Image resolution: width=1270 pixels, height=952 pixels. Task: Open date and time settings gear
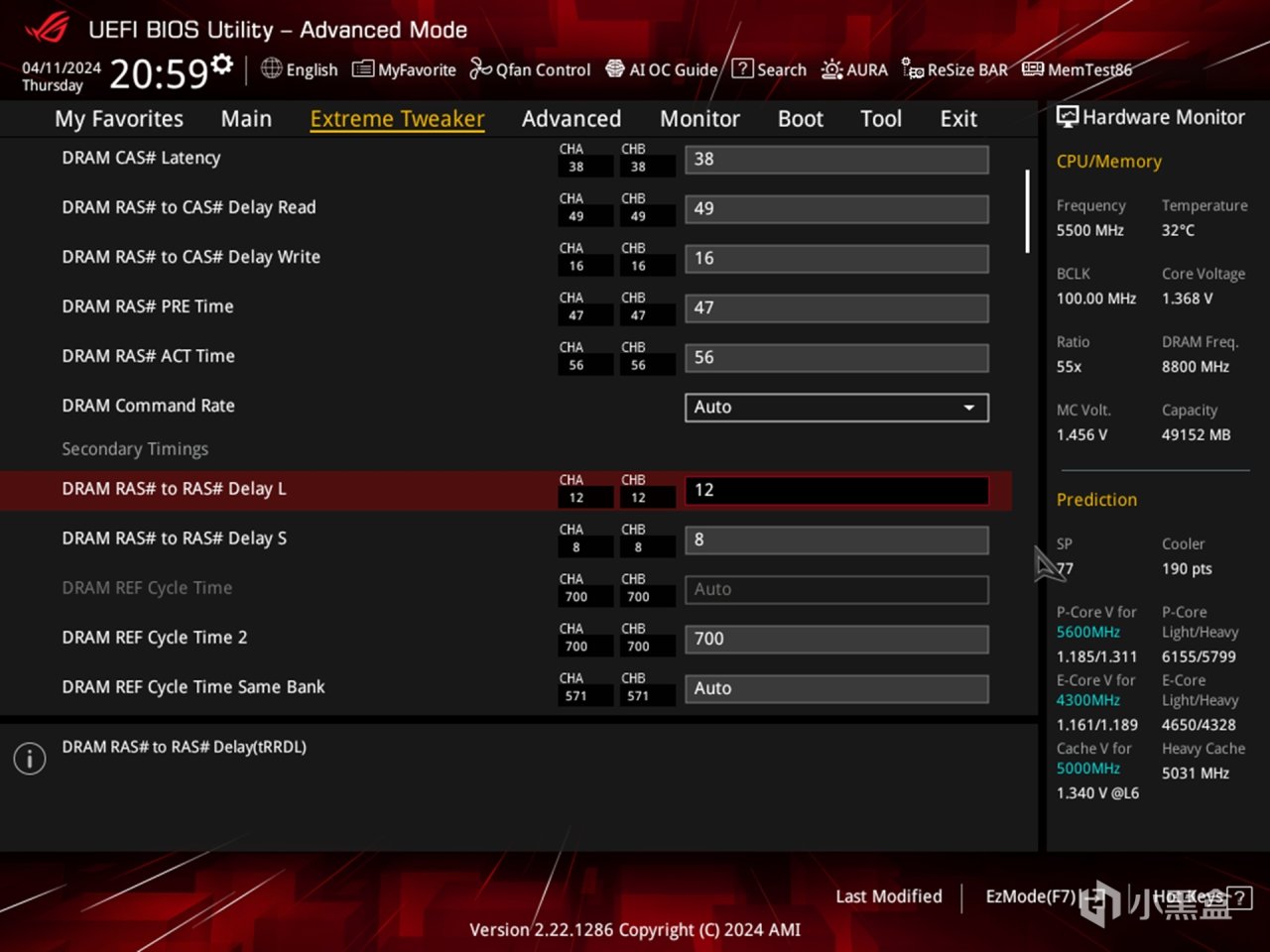click(x=223, y=64)
